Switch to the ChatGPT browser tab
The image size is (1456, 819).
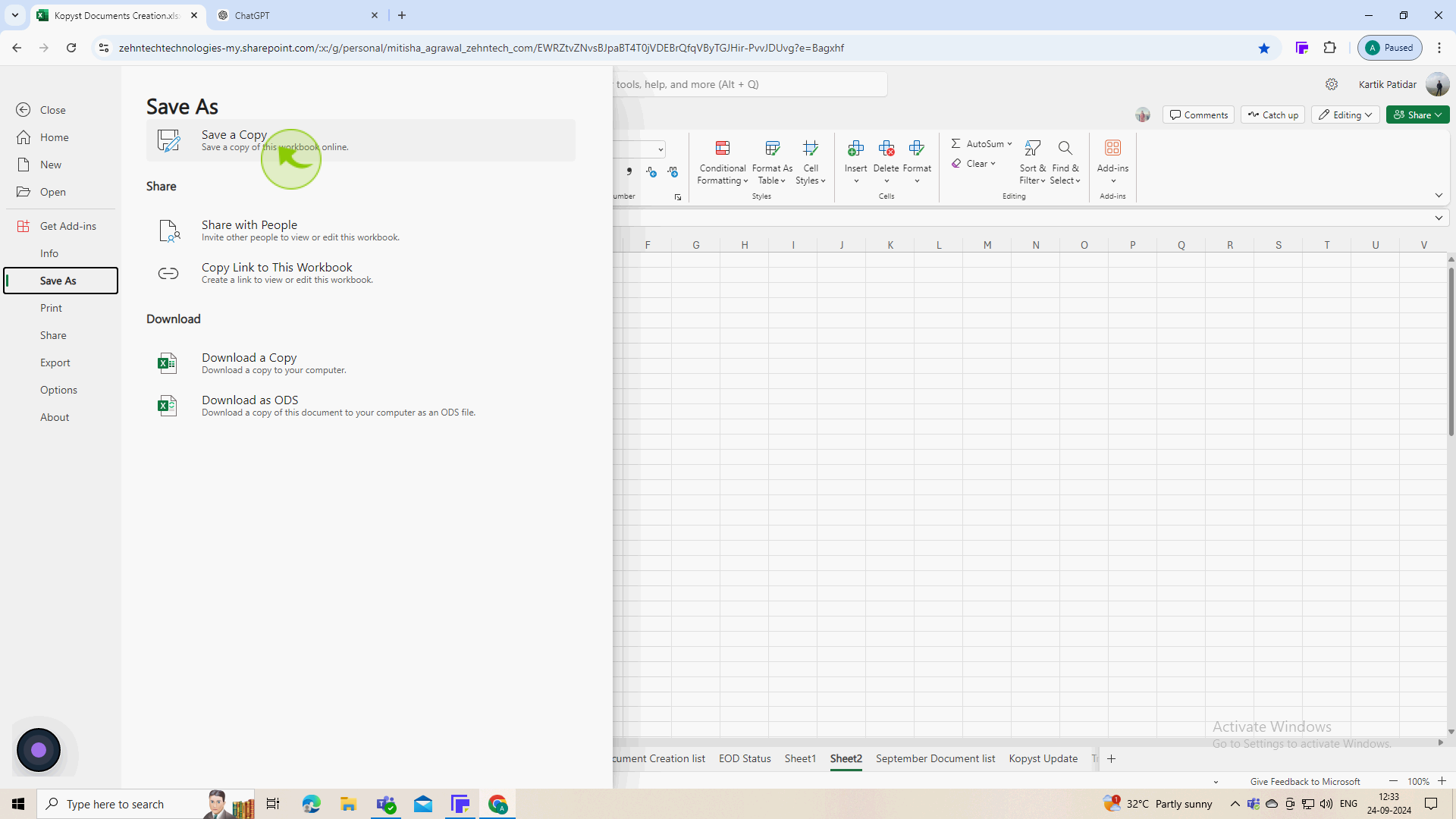[298, 15]
